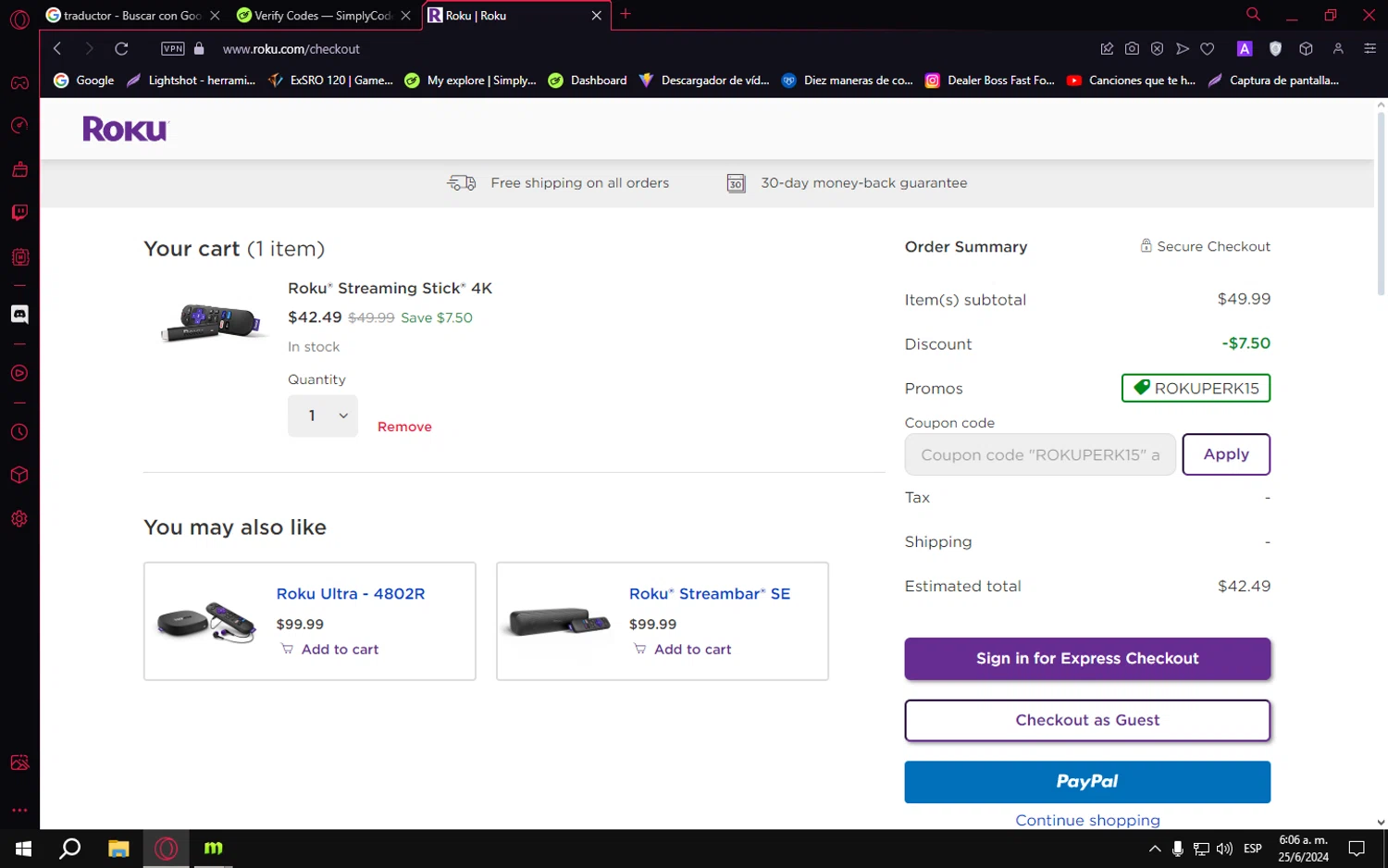Open the GX Control speedometer sidebar icon
The image size is (1388, 868).
tap(19, 126)
